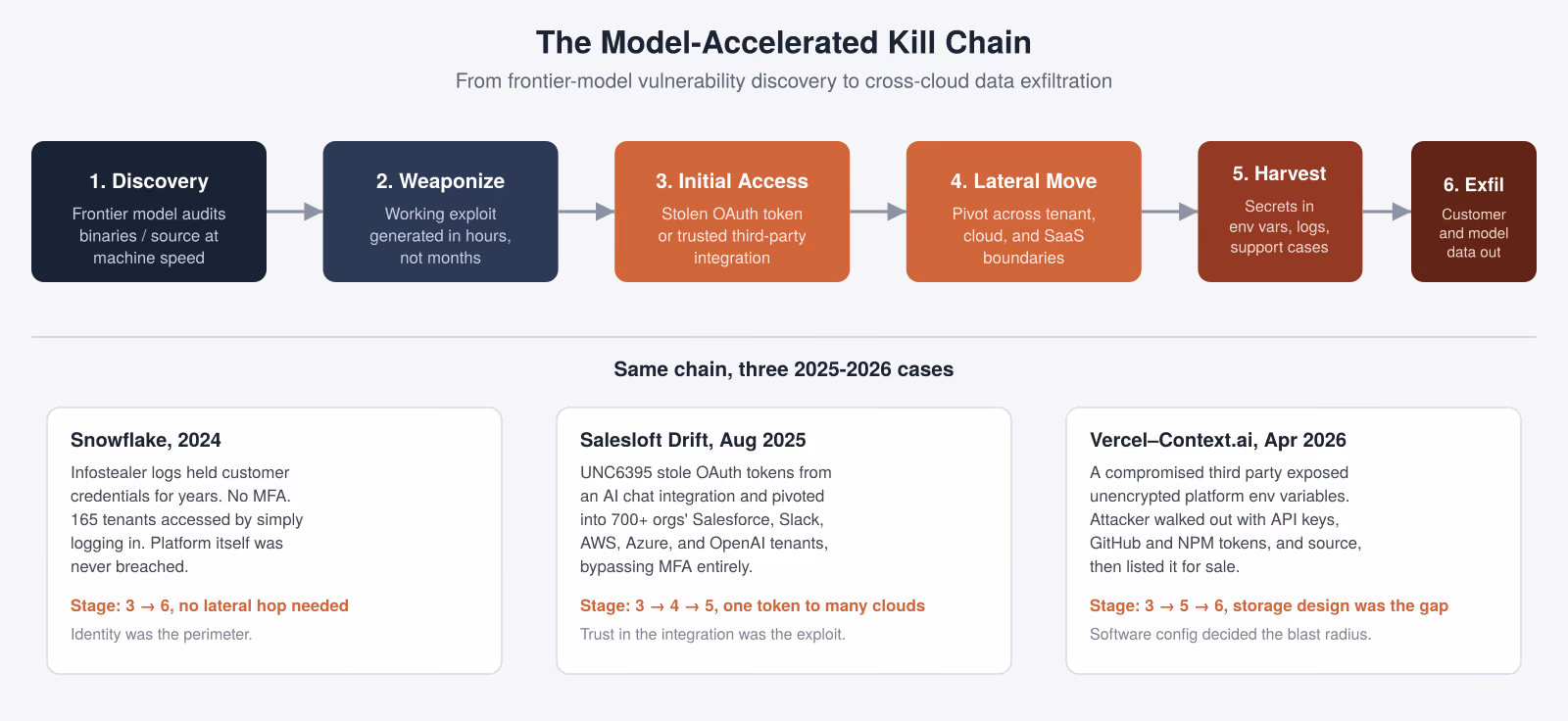Viewport: 1568px width, 721px height.
Task: Select the 6. Exfil stage box
Action: (x=1474, y=212)
